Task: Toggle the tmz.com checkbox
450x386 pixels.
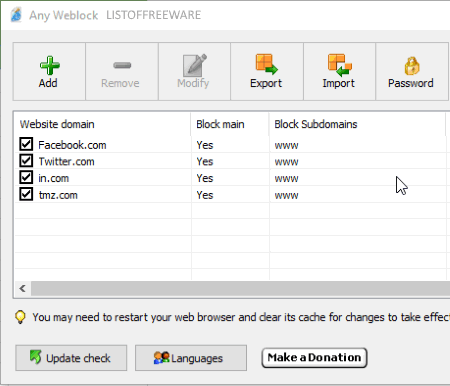Action: (26, 194)
